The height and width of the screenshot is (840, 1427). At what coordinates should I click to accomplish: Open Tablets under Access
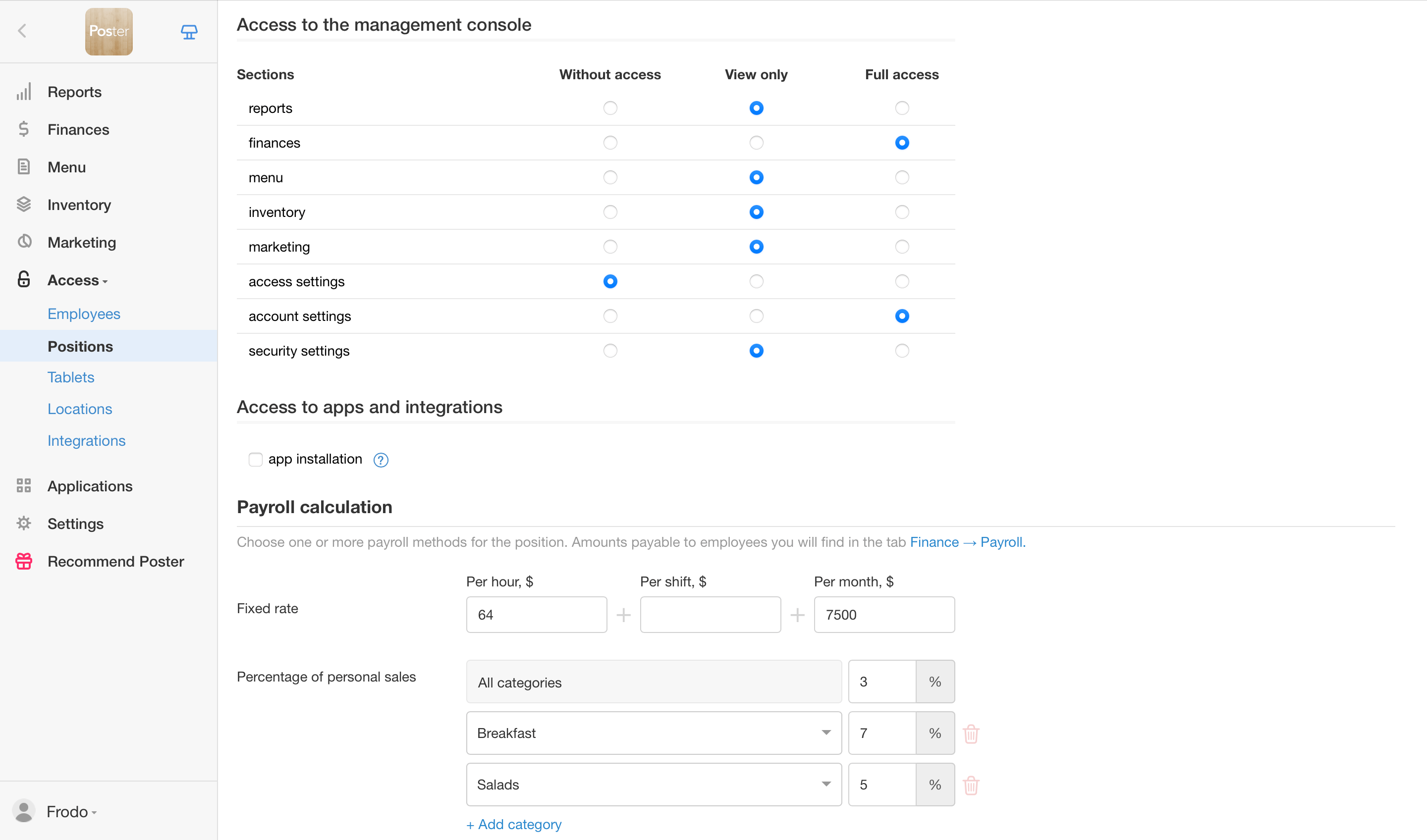point(71,377)
